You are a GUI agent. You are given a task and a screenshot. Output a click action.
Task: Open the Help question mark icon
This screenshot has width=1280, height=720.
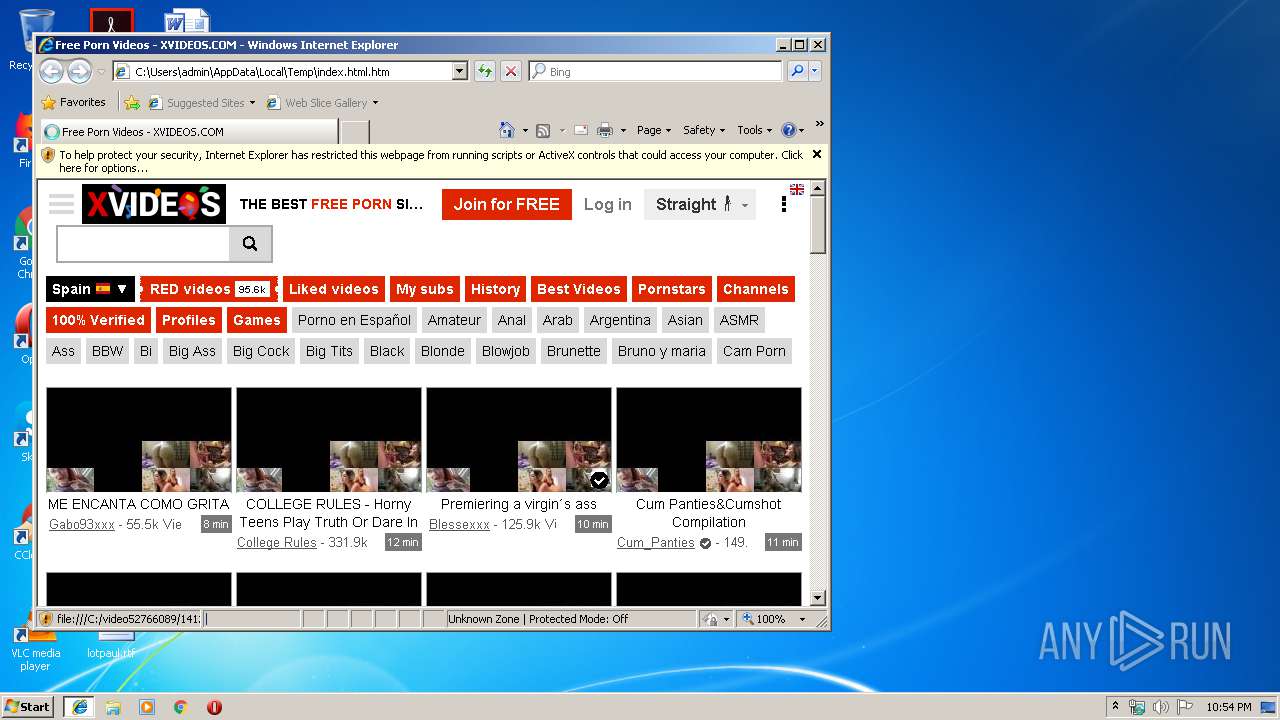coord(788,130)
